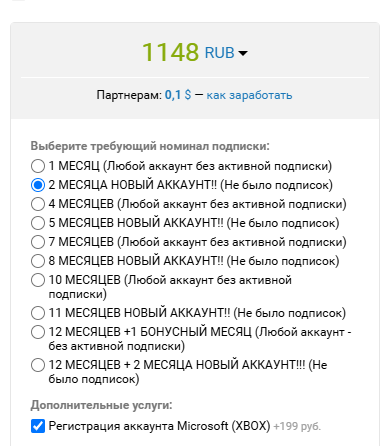Select the 10 МЕСЯЦЕВ subscription option
Viewport: 383px width, 446px height.
point(38,280)
